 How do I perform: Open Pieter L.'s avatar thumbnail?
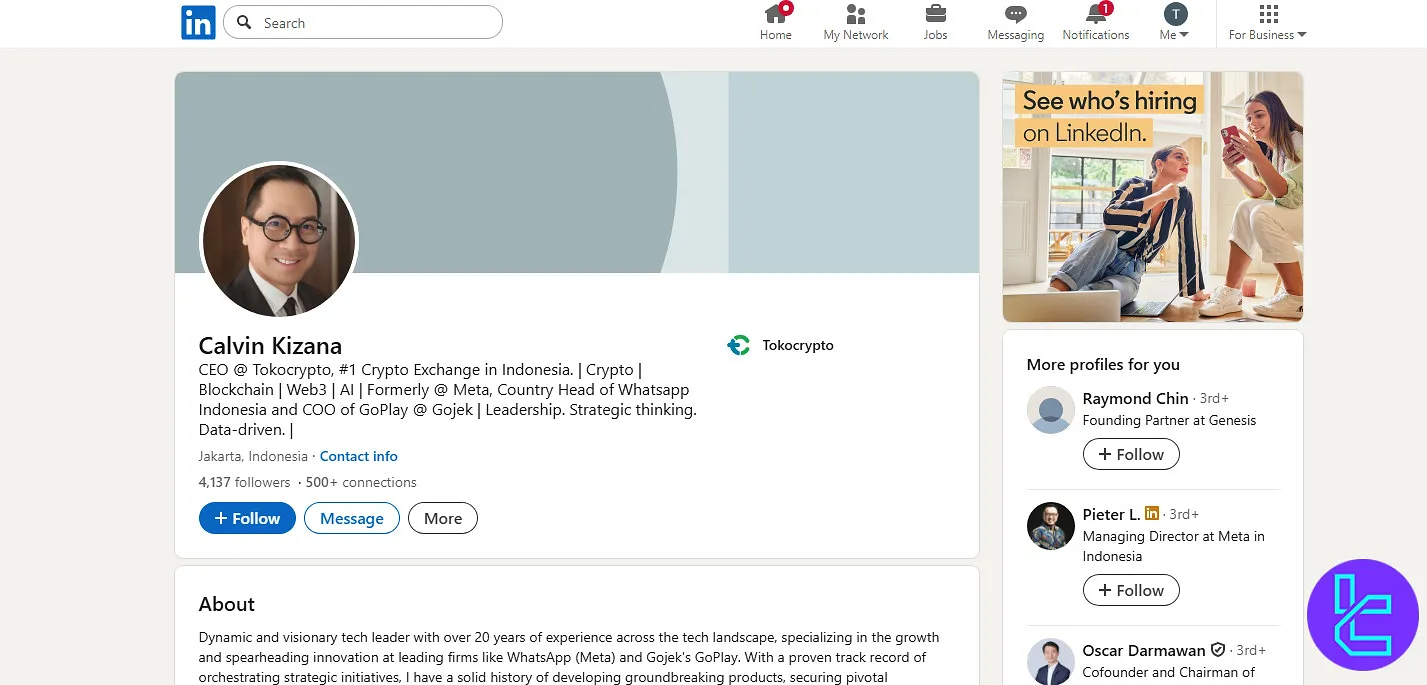coord(1051,526)
